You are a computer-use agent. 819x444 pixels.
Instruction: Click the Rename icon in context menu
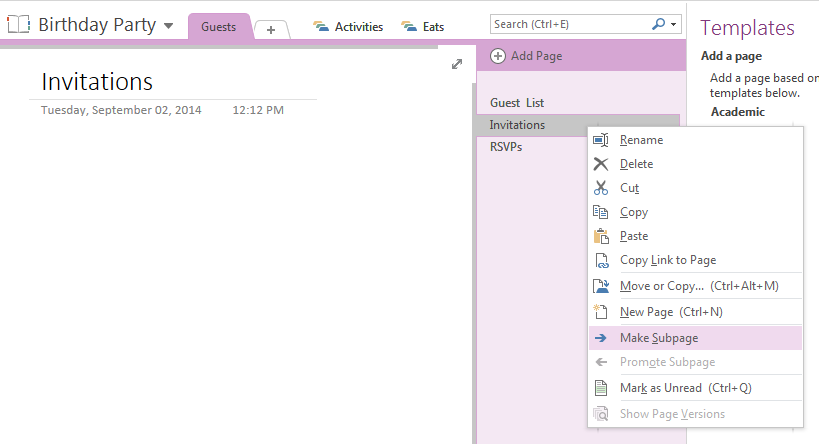[601, 140]
